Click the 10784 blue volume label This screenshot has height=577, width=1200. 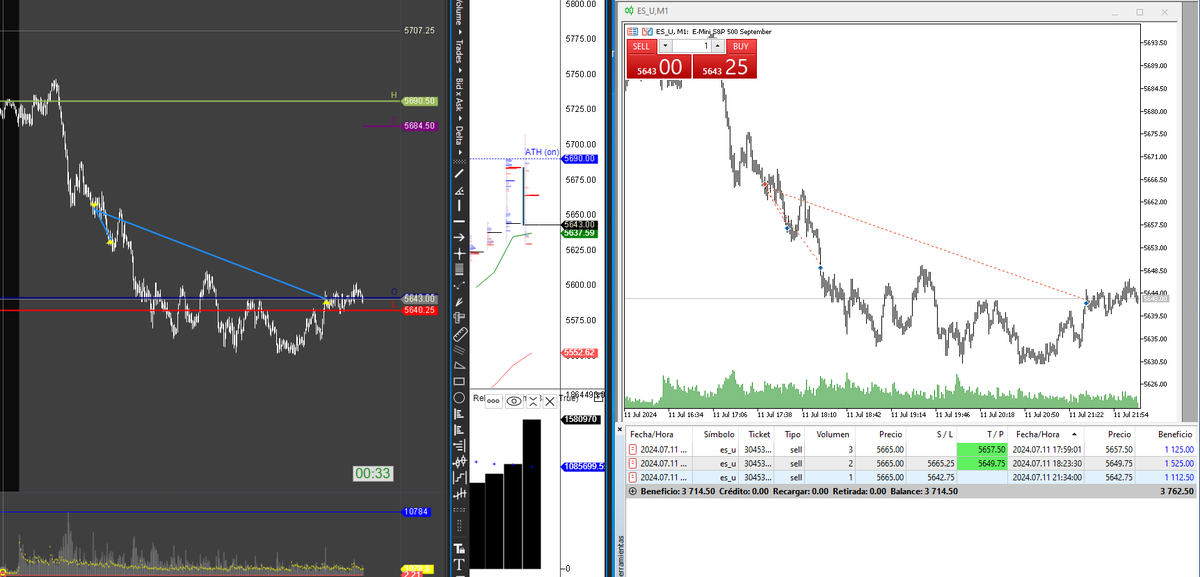pyautogui.click(x=416, y=512)
